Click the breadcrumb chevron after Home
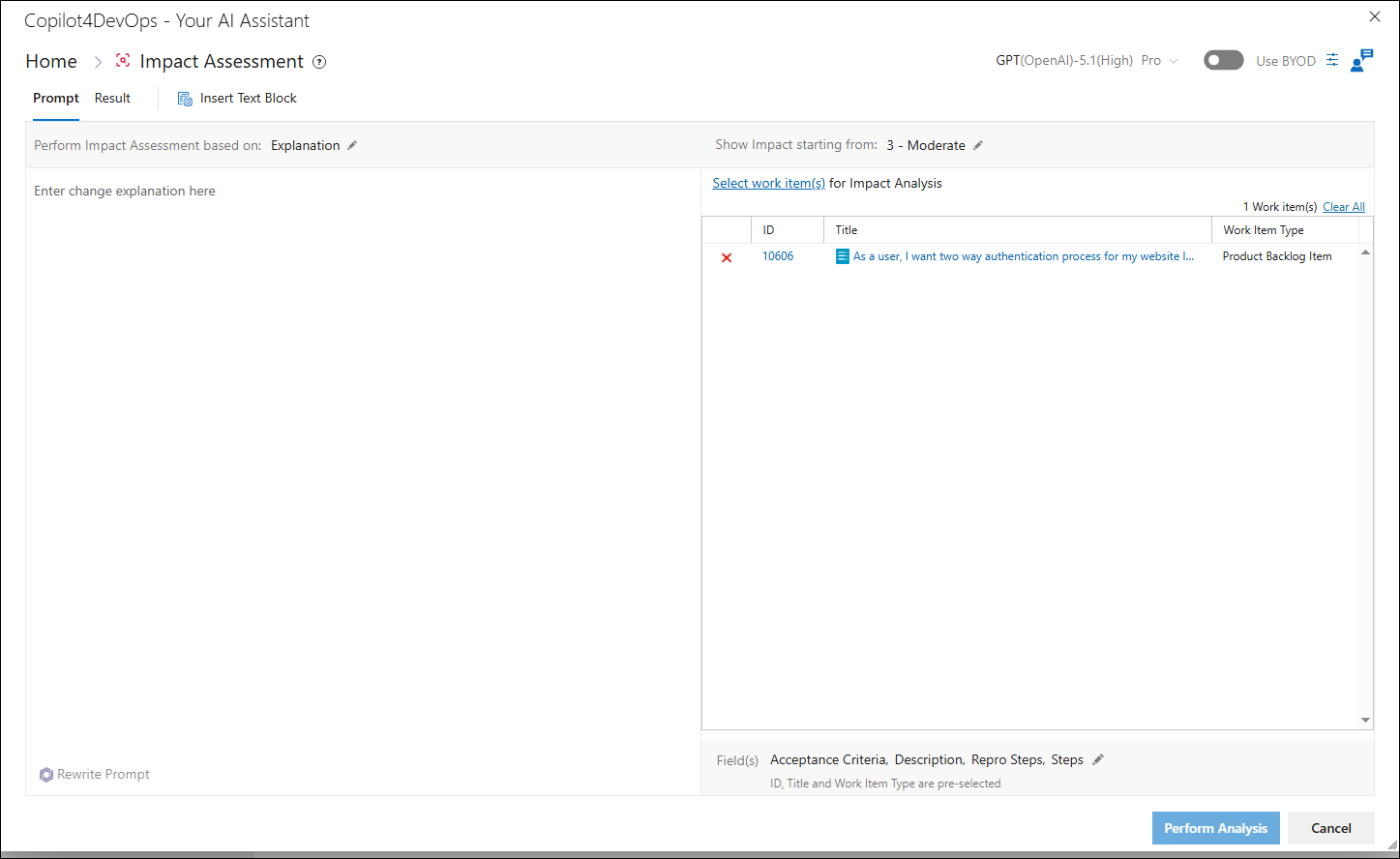 coord(98,62)
